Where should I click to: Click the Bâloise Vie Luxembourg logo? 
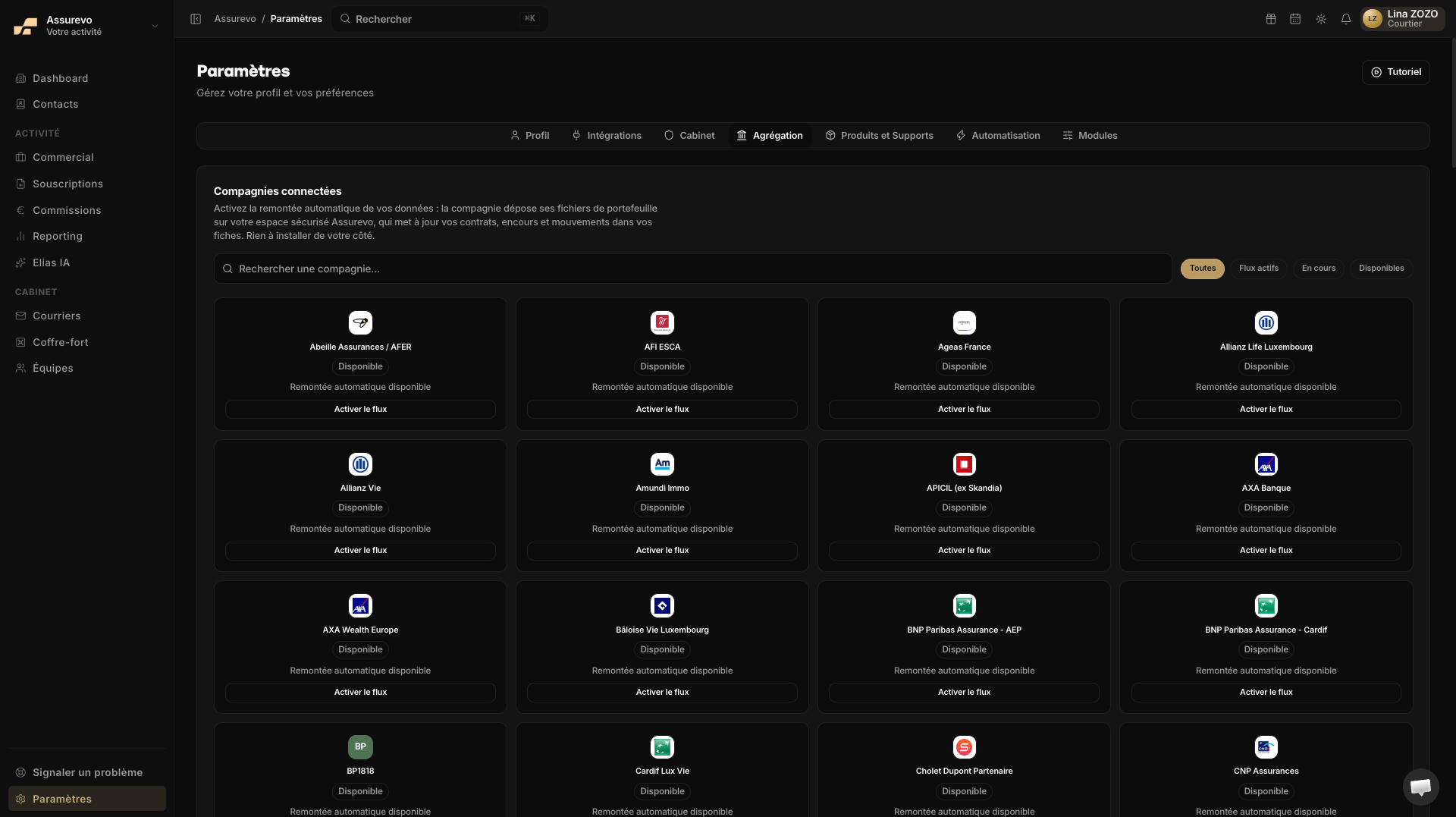(662, 605)
